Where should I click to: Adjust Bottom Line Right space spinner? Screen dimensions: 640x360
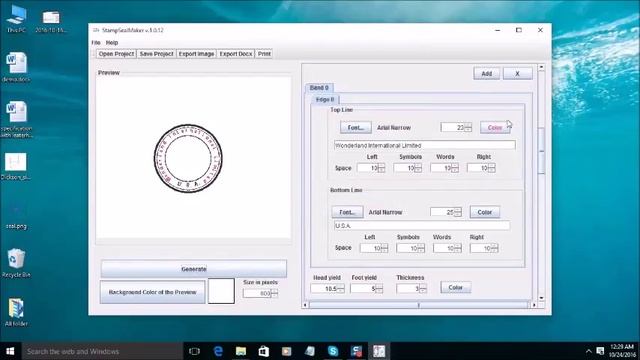484,248
